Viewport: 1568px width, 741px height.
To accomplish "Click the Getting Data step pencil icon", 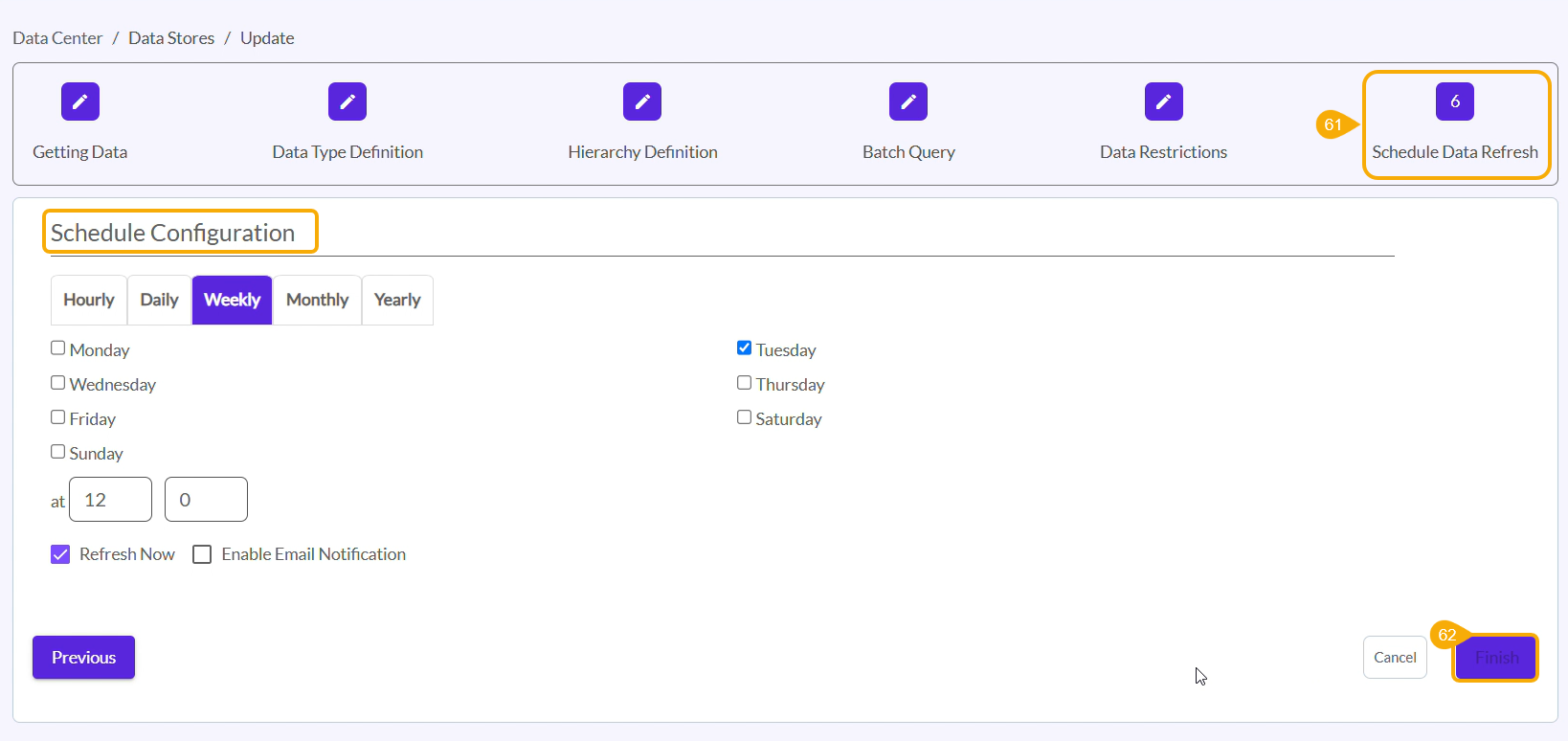I will tap(80, 101).
